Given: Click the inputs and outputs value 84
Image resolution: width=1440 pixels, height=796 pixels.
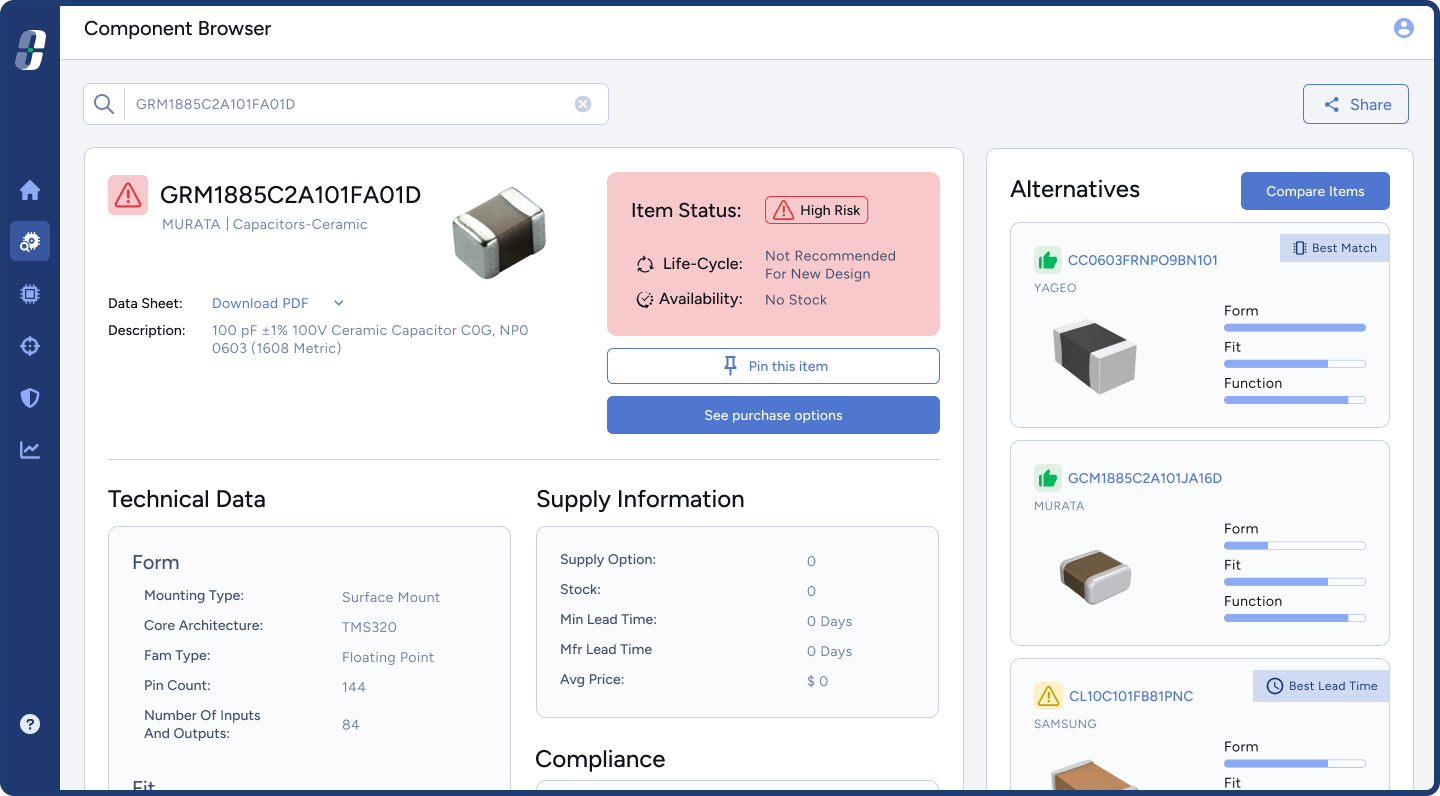Looking at the screenshot, I should (x=351, y=725).
